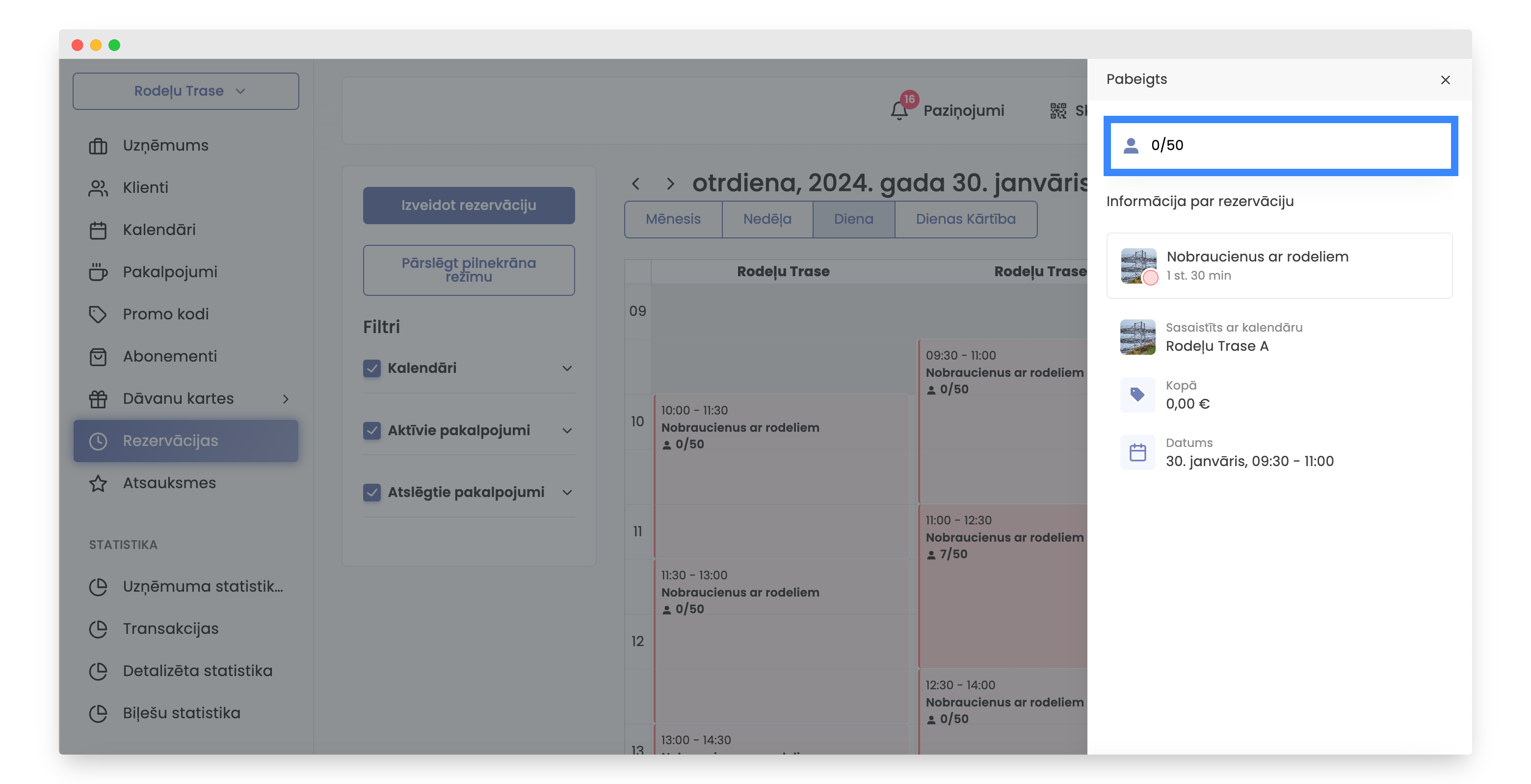Switch to the Mēnesis view tab
The height and width of the screenshot is (784, 1531).
pos(673,219)
